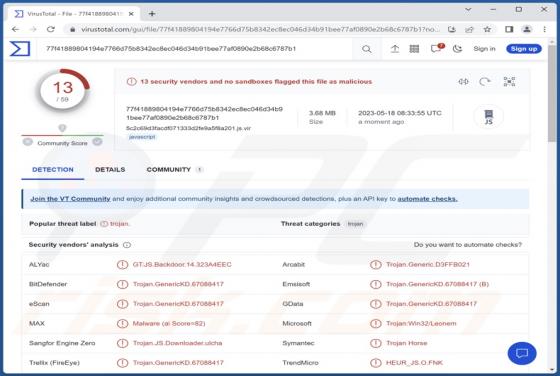
Task: Toggle dark mode moon icon
Action: point(457,49)
